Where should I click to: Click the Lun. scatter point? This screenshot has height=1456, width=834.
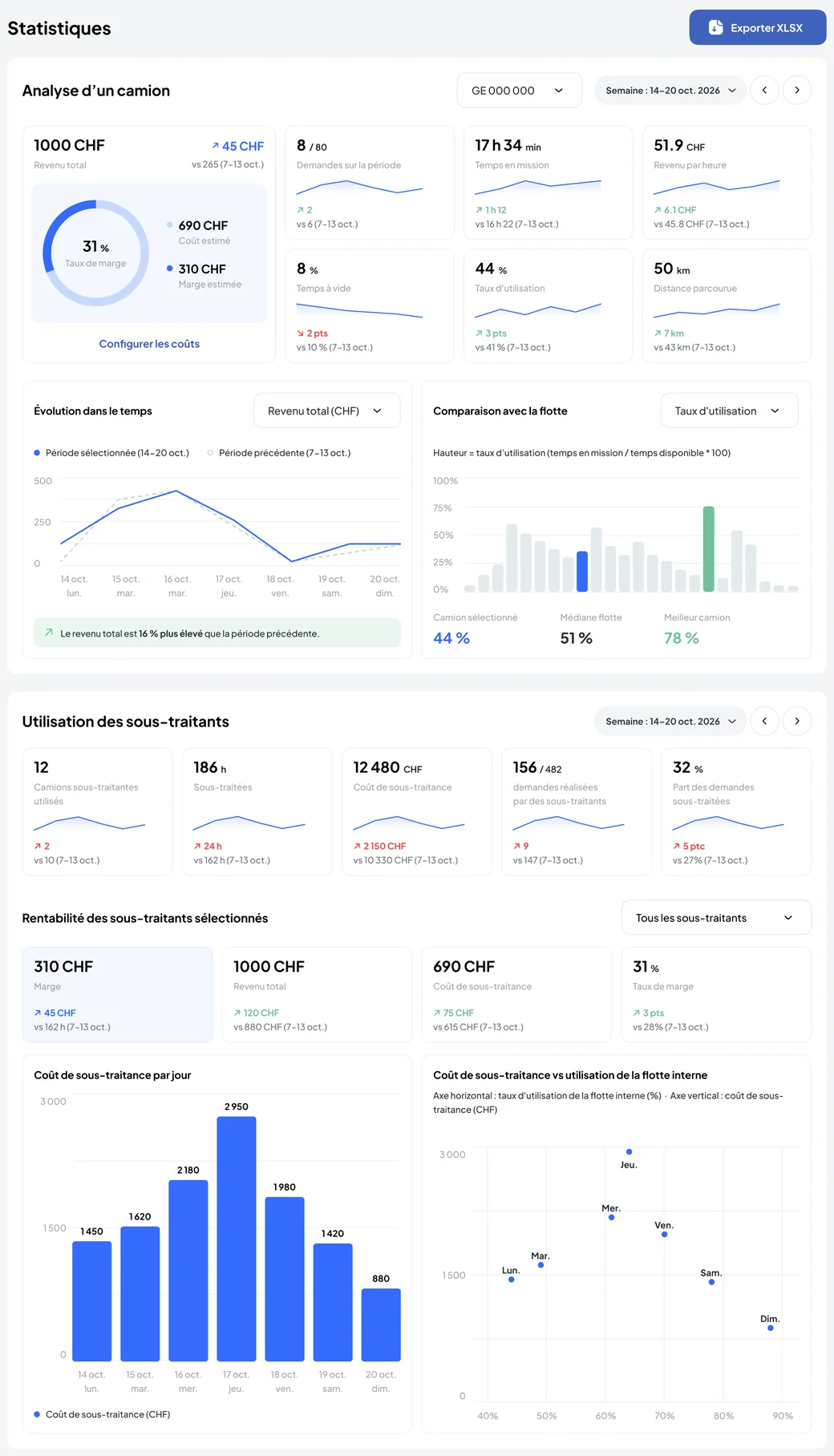point(512,1280)
